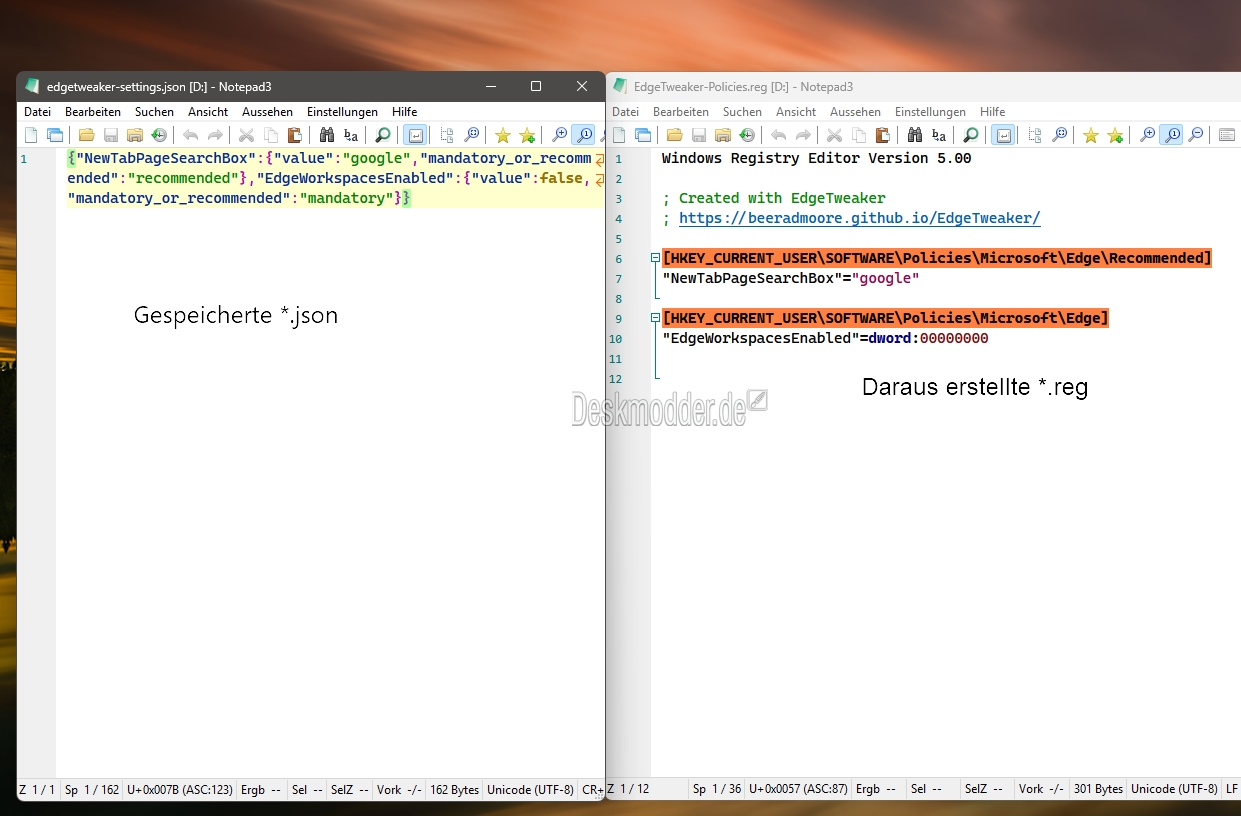Click Open folder icon in reg window toolbar
This screenshot has width=1241, height=816.
[675, 135]
